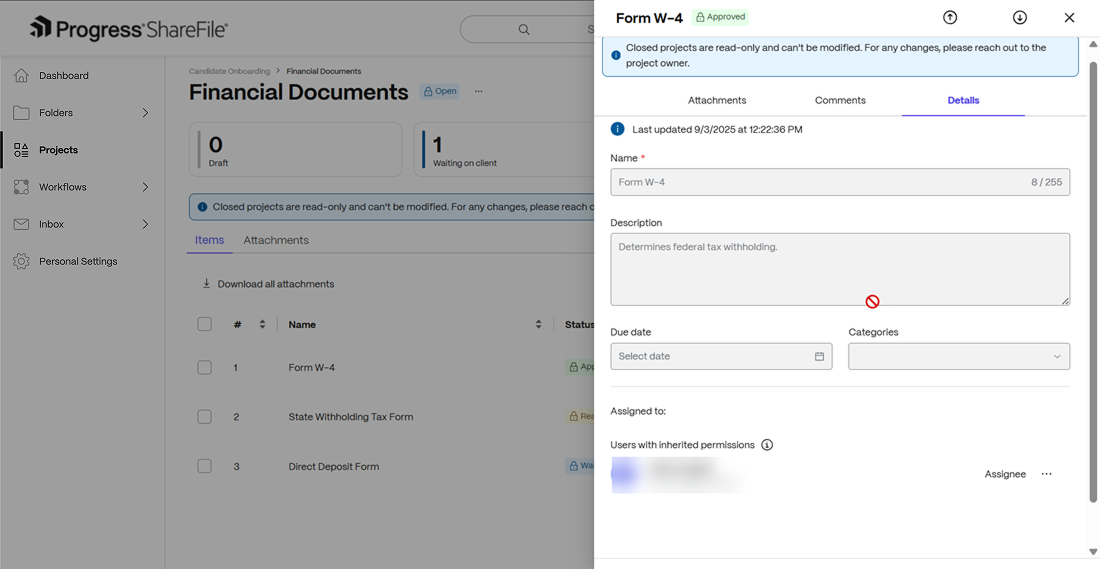Click the Projects icon in sidebar

[x=21, y=149]
